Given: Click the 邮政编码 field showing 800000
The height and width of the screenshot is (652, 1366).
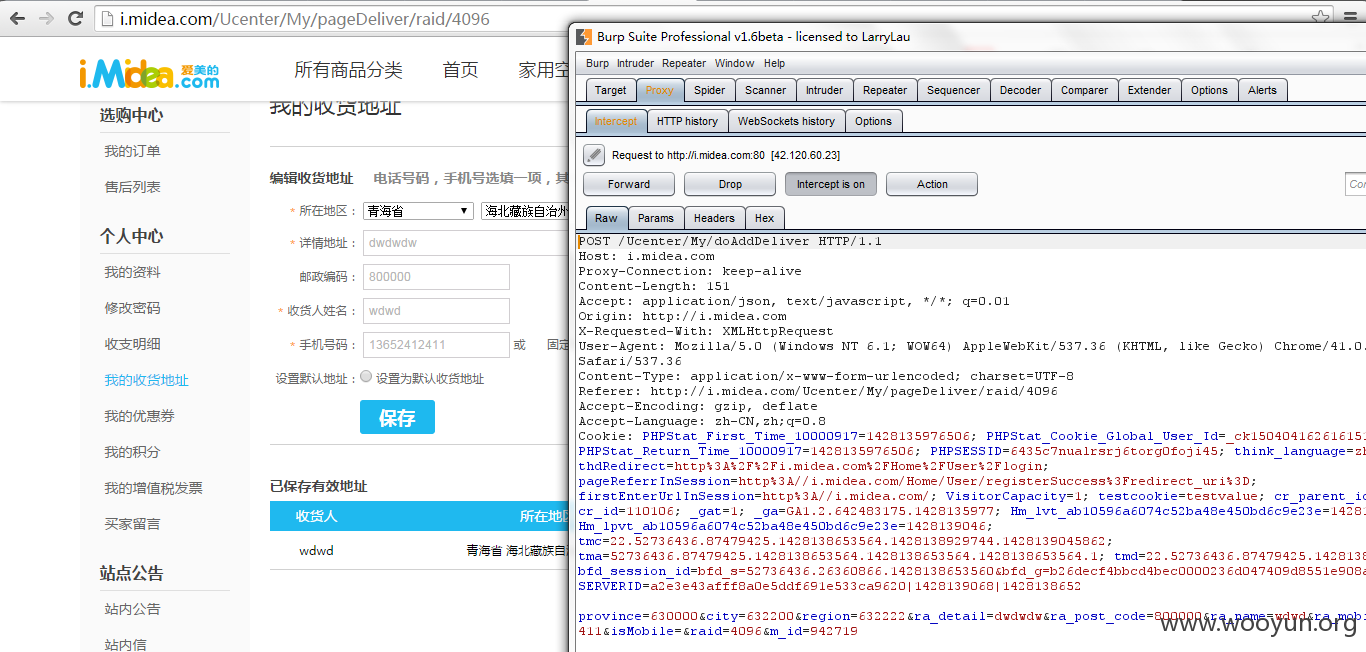Looking at the screenshot, I should tap(436, 277).
